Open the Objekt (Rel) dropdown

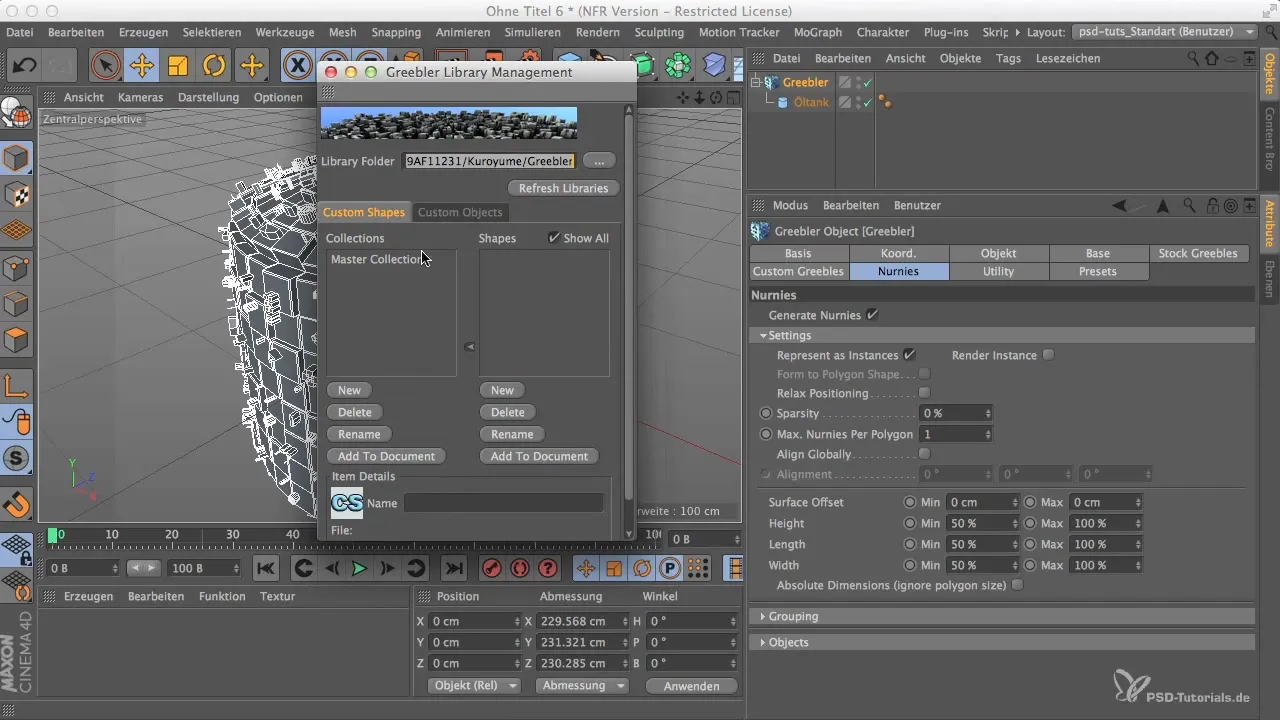[x=474, y=686]
